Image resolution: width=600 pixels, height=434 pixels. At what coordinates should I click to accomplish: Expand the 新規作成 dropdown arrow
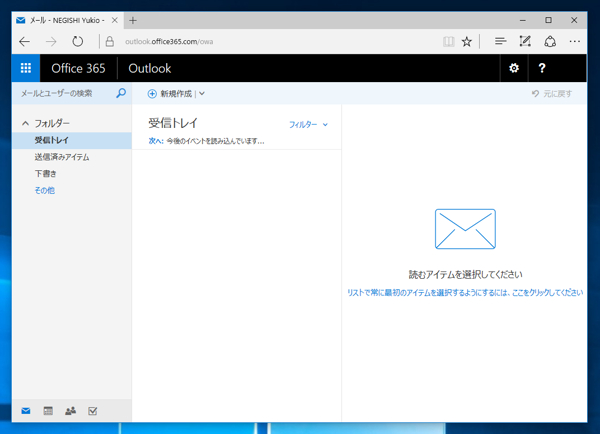202,93
